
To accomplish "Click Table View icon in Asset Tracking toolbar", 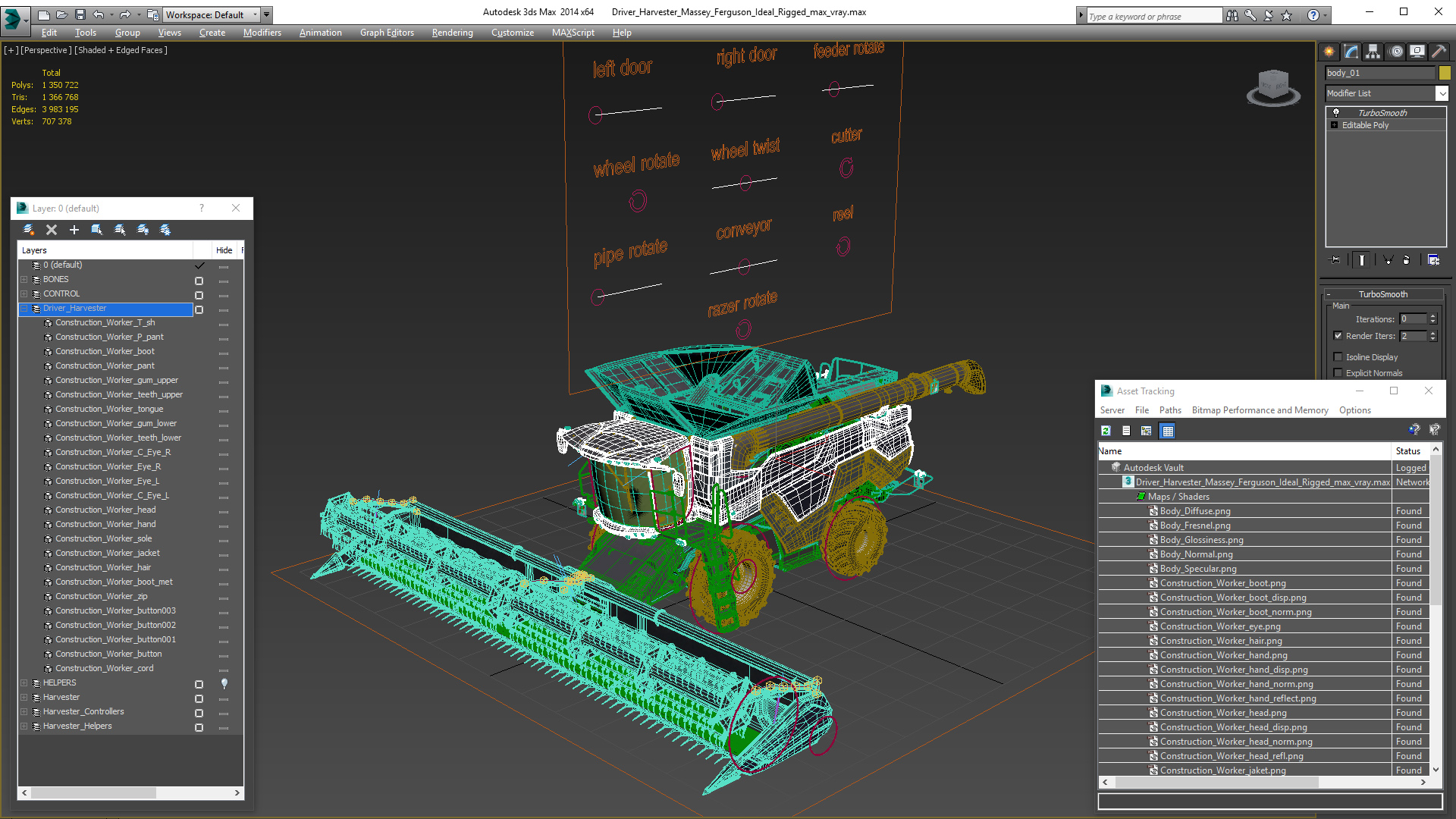I will (1168, 431).
